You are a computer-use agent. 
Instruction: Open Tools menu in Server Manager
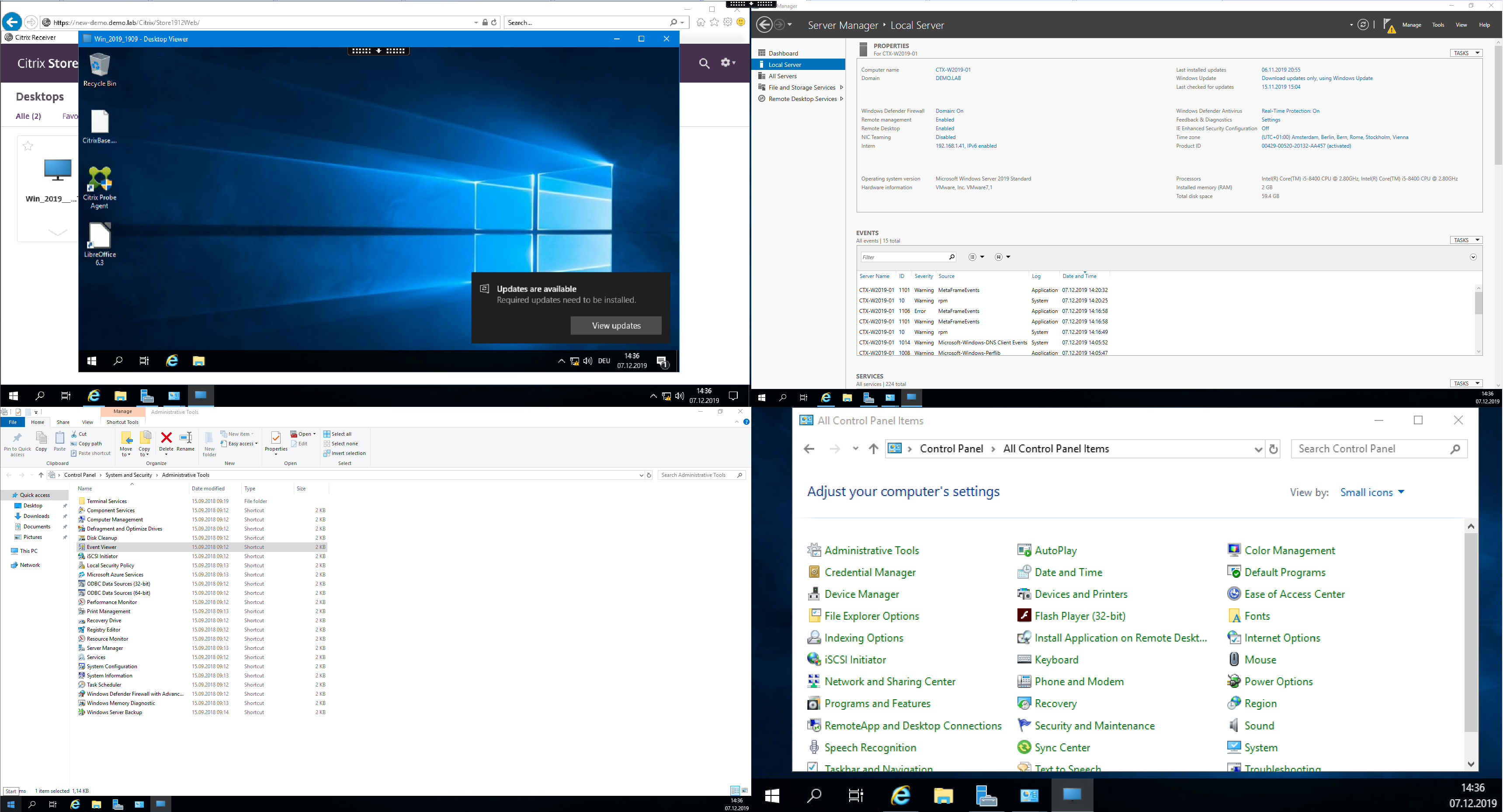click(1438, 25)
